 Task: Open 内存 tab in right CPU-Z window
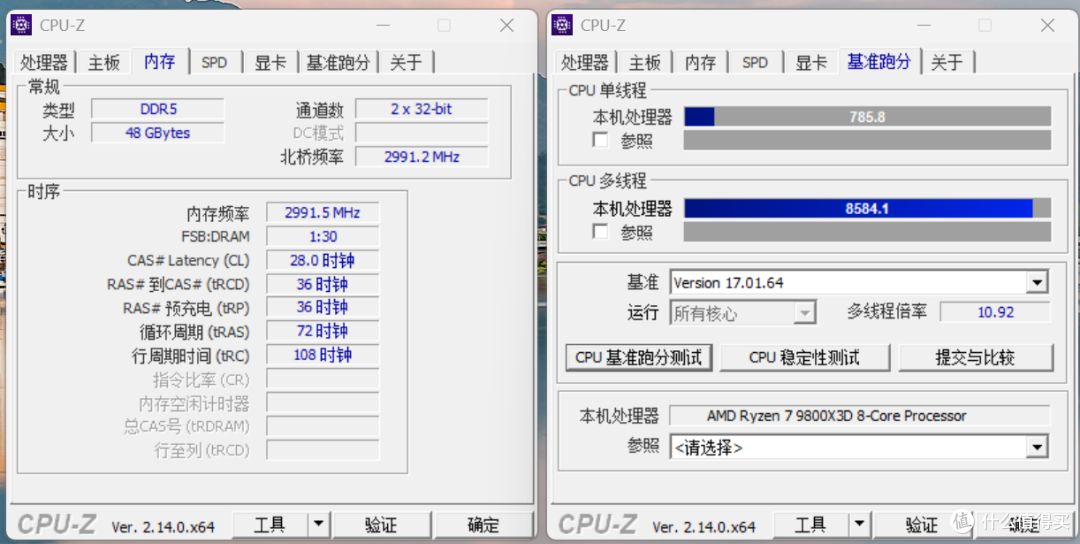(700, 63)
